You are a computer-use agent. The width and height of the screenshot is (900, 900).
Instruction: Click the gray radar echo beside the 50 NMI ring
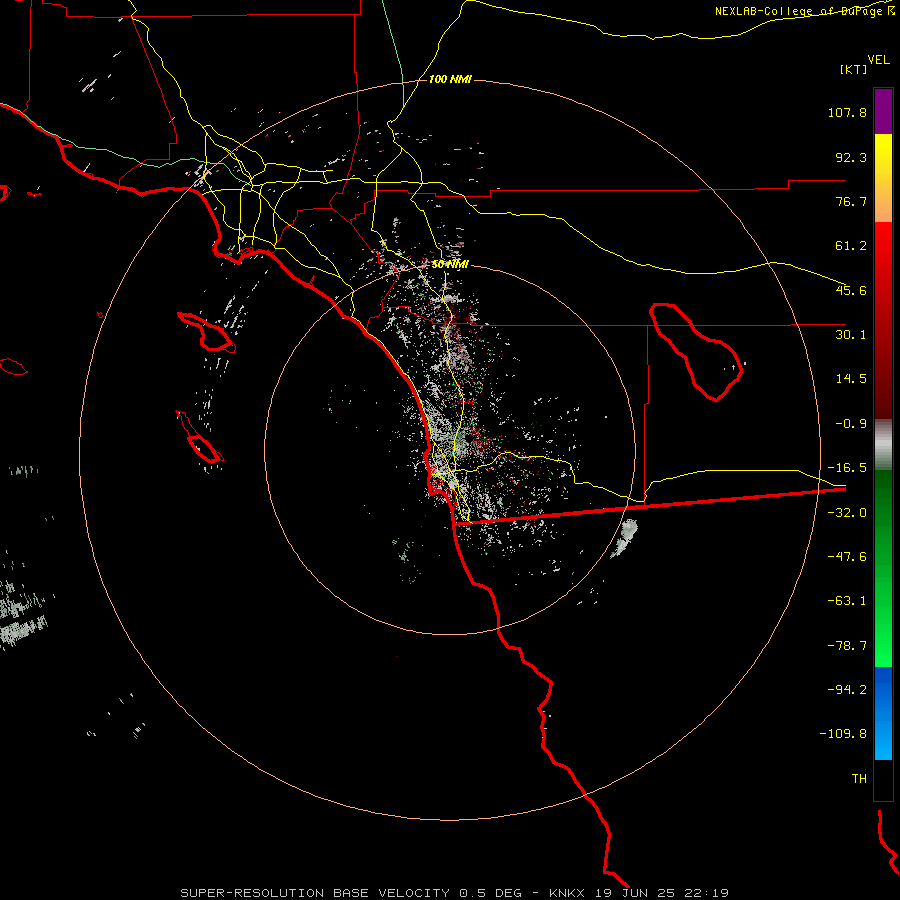[x=624, y=538]
